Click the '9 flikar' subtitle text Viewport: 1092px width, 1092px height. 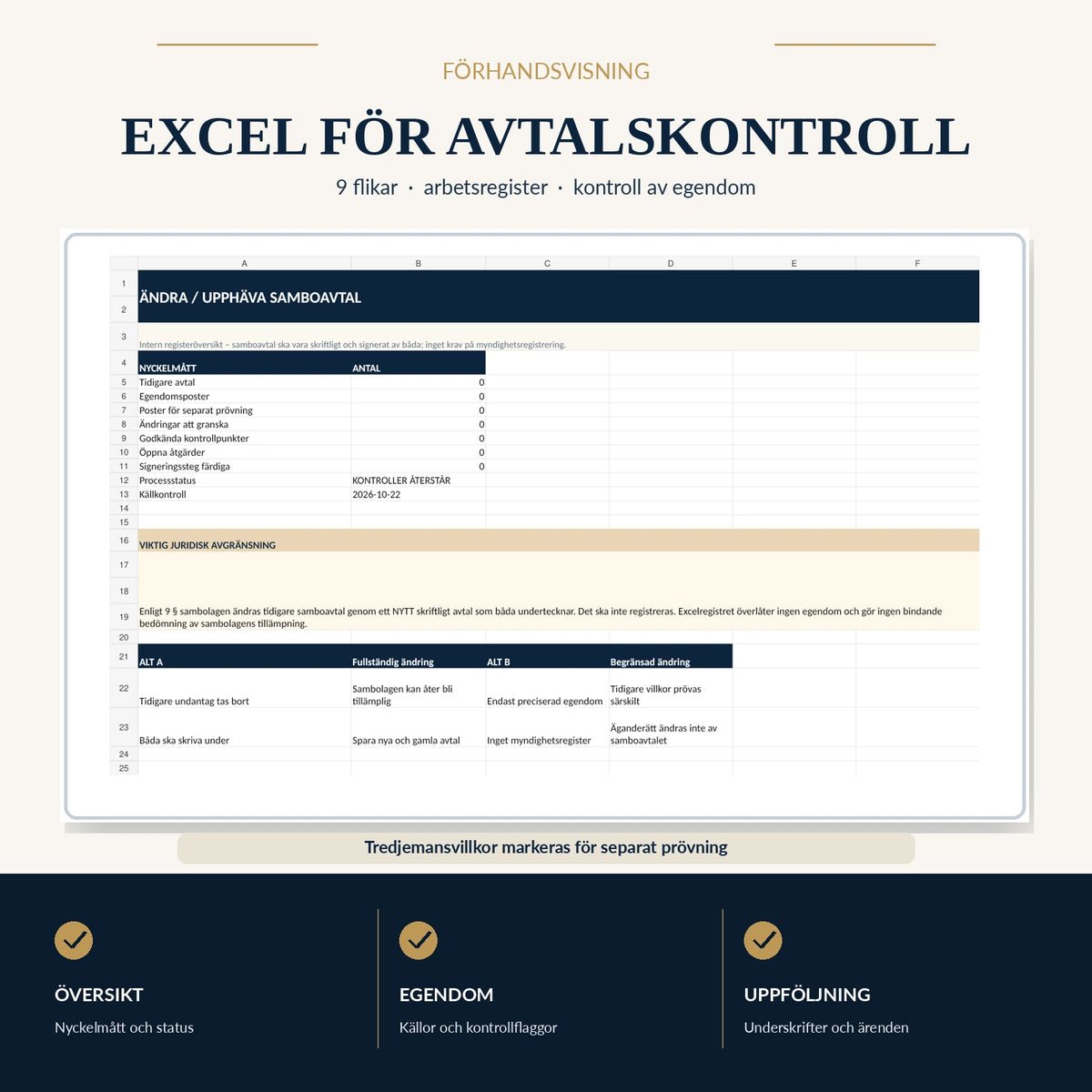pos(367,187)
